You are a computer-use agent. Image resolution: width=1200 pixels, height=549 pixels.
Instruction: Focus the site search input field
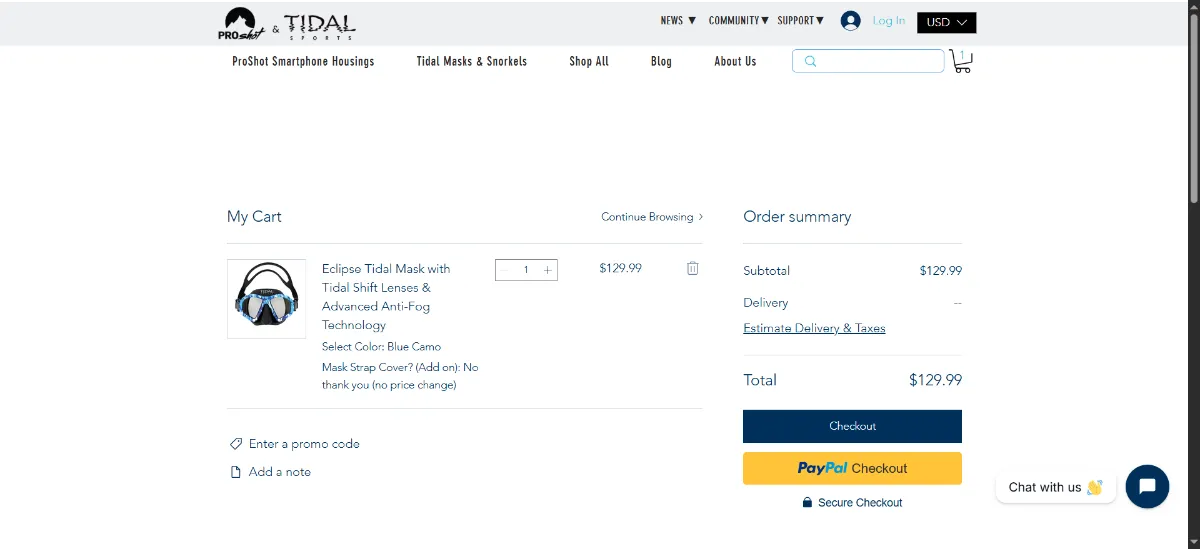868,61
